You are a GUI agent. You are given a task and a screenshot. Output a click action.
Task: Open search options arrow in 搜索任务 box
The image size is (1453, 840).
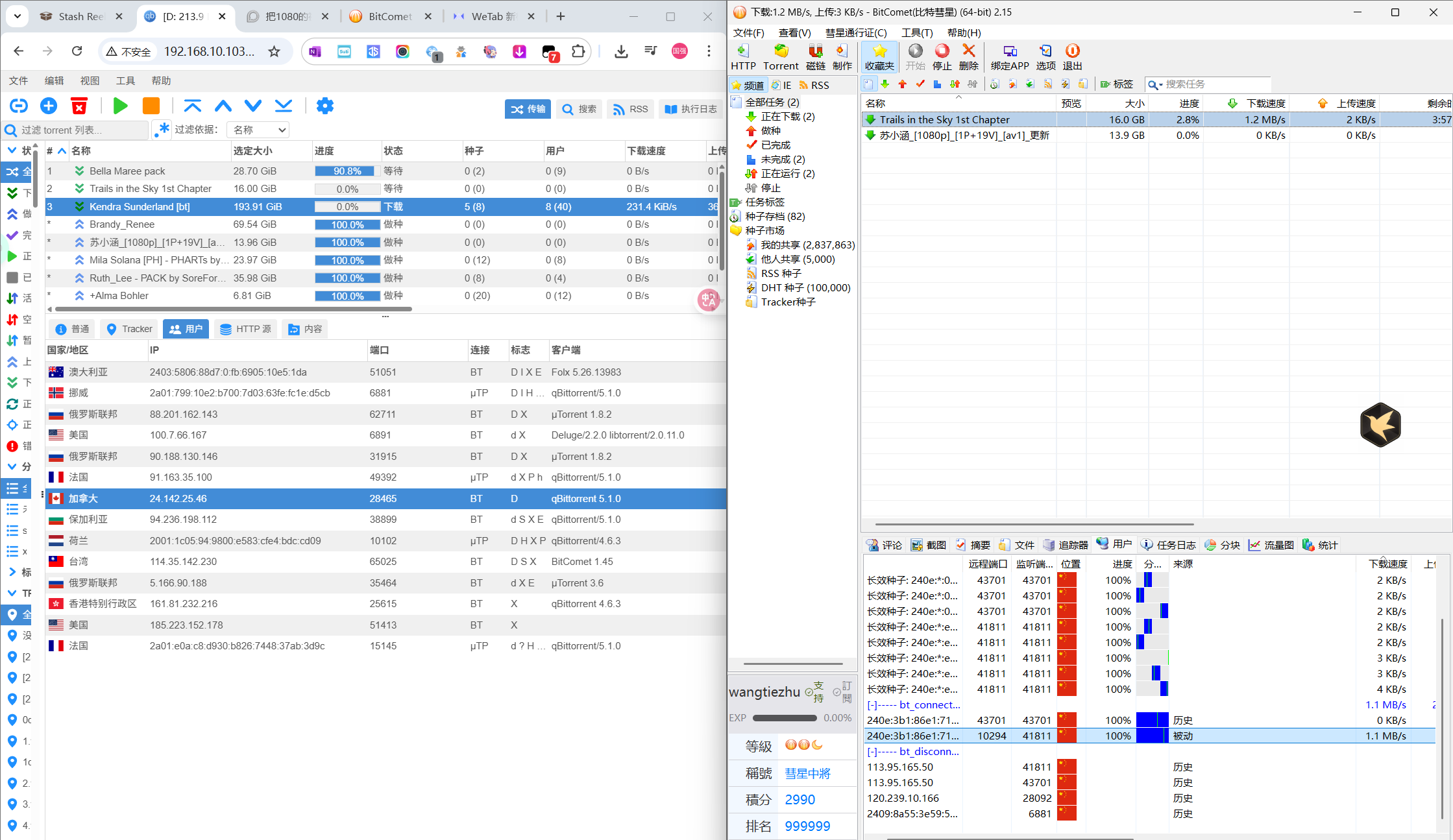(x=1160, y=85)
